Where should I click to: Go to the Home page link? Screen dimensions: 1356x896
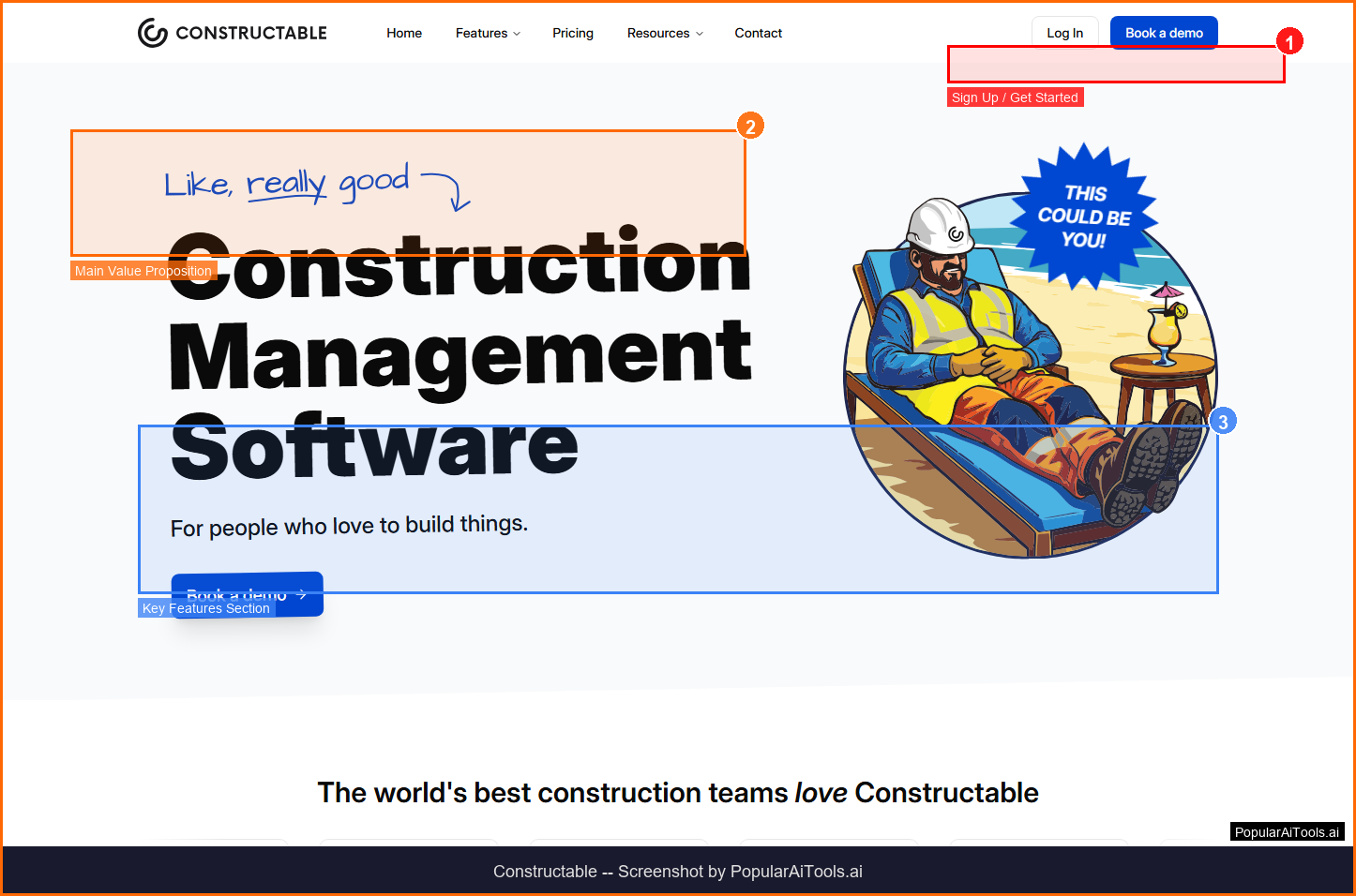pos(404,33)
